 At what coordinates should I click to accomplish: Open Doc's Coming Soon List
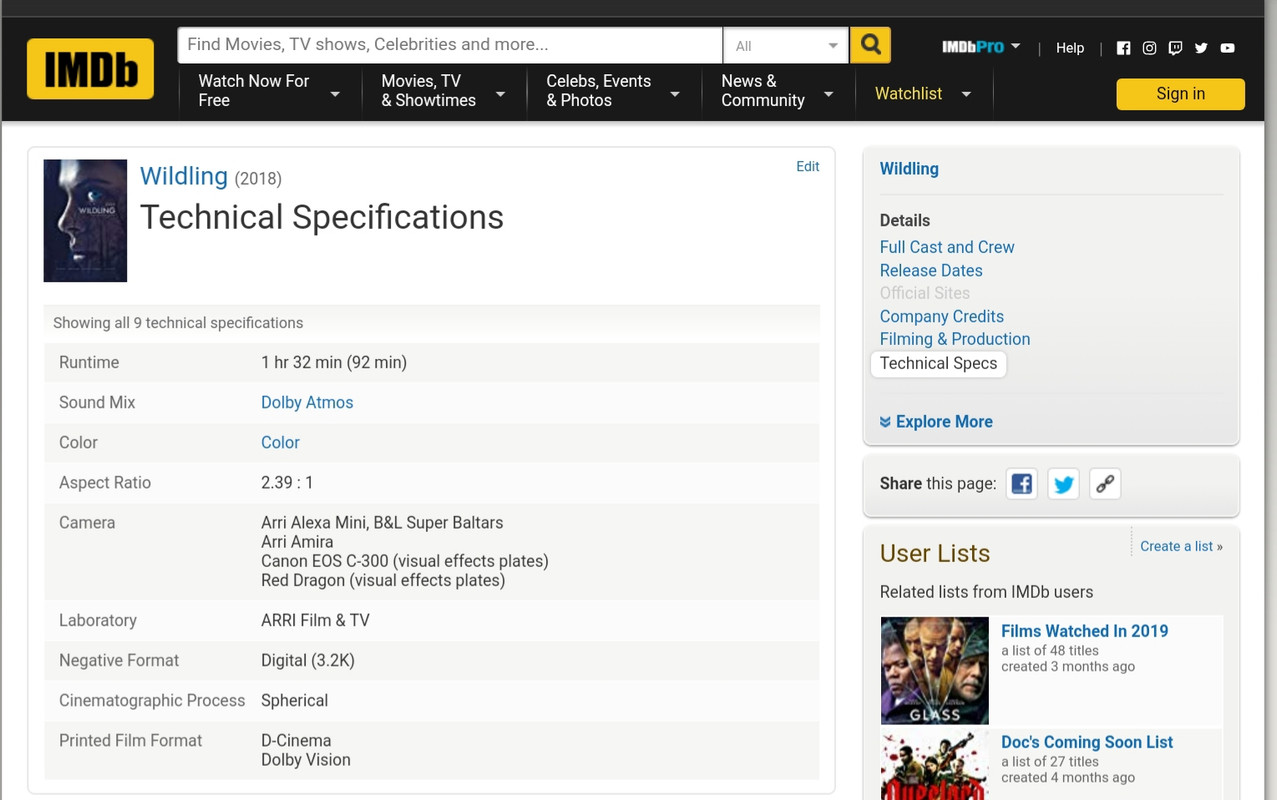[1087, 742]
